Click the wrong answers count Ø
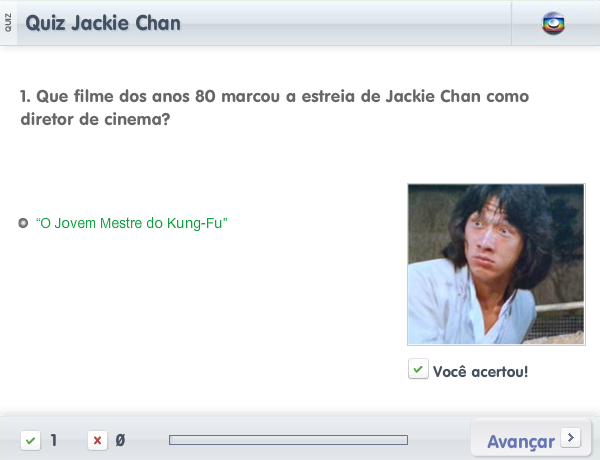600x460 pixels. click(x=120, y=440)
